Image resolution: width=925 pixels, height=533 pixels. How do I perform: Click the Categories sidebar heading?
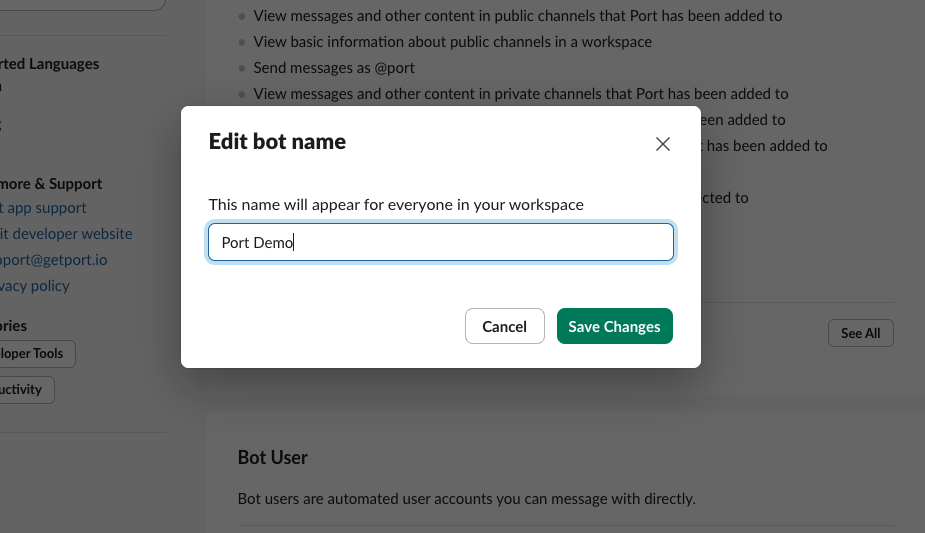(14, 326)
